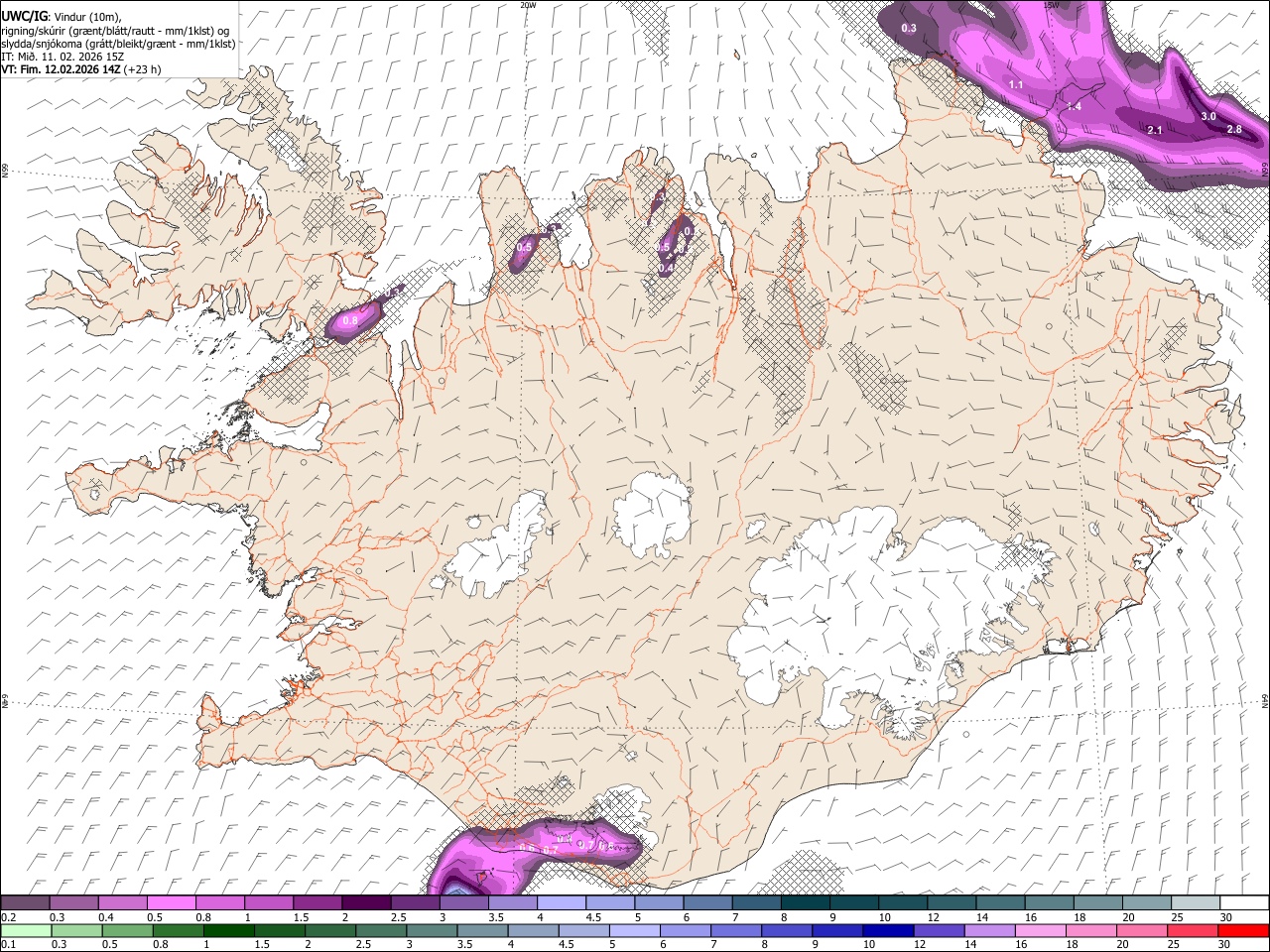This screenshot has height=952, width=1270.
Task: Click the 'IT: Mið. 11. 02. 2026 15Z' line
Action: pos(63,57)
